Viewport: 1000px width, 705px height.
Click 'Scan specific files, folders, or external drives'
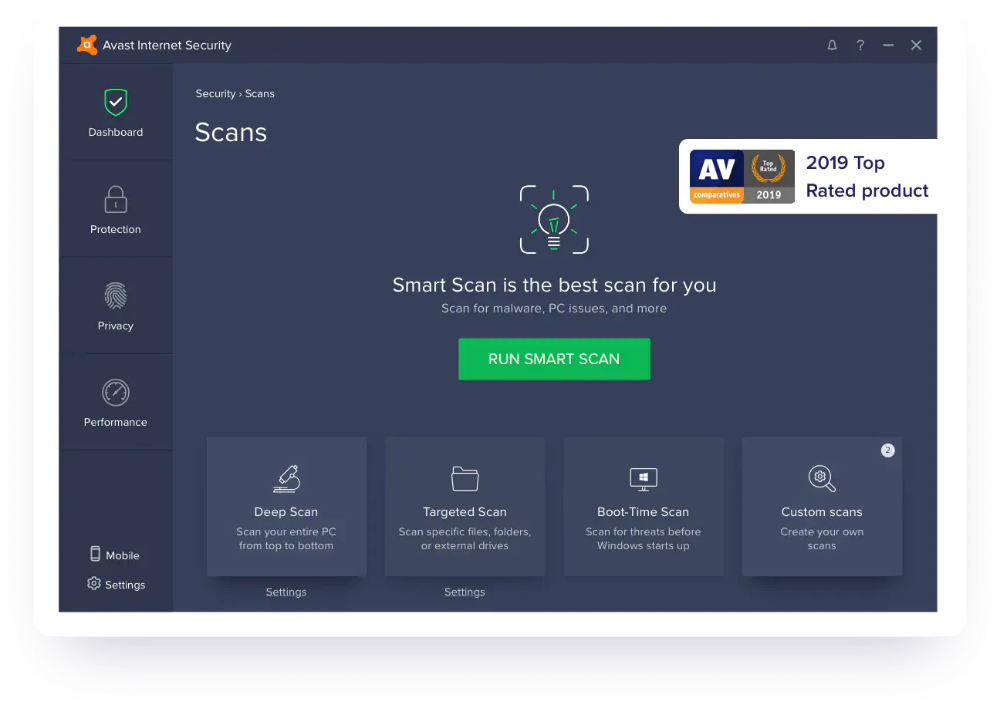coord(464,538)
